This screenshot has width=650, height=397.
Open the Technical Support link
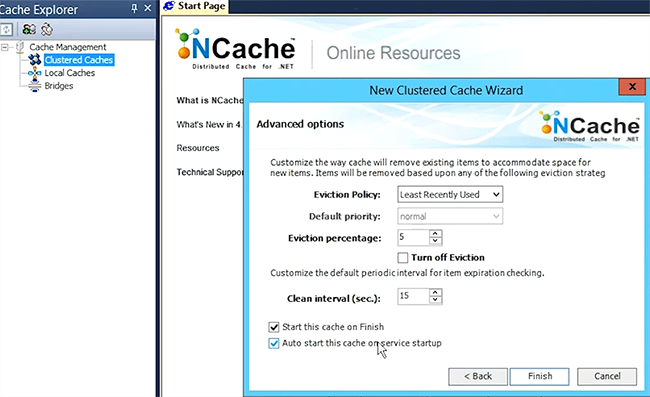210,172
